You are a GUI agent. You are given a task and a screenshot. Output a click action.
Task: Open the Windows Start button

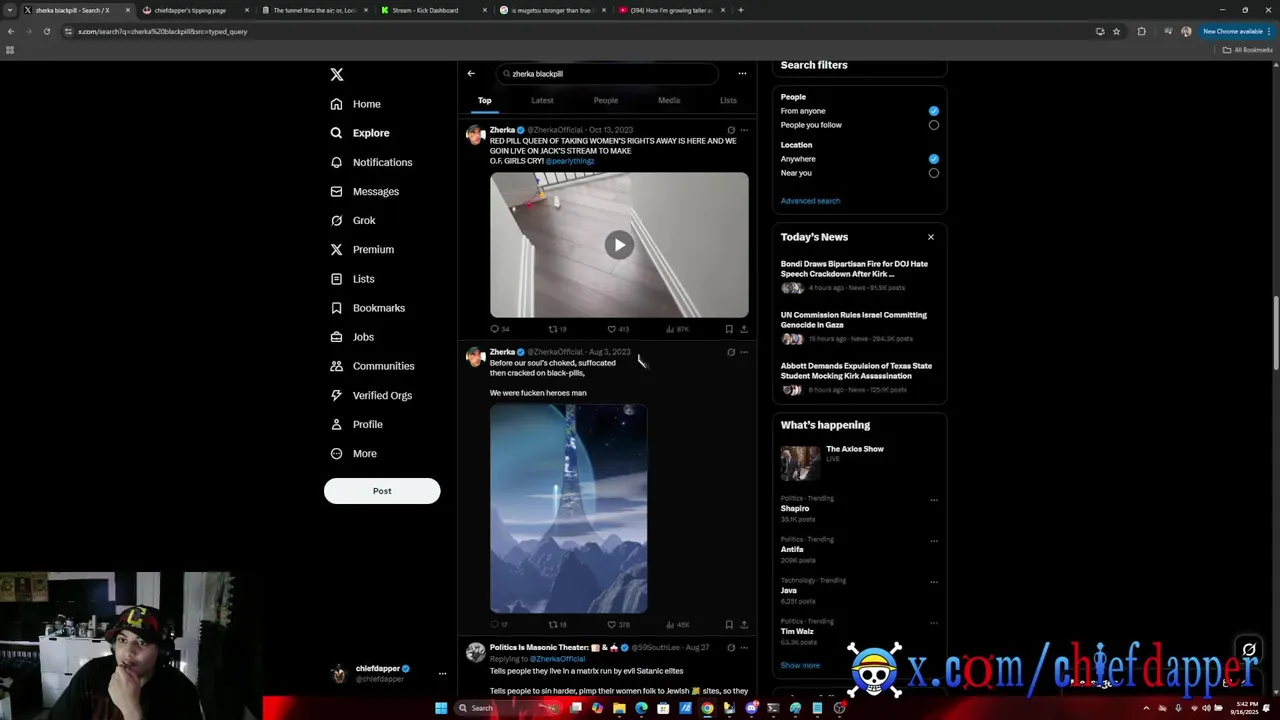pyautogui.click(x=440, y=708)
